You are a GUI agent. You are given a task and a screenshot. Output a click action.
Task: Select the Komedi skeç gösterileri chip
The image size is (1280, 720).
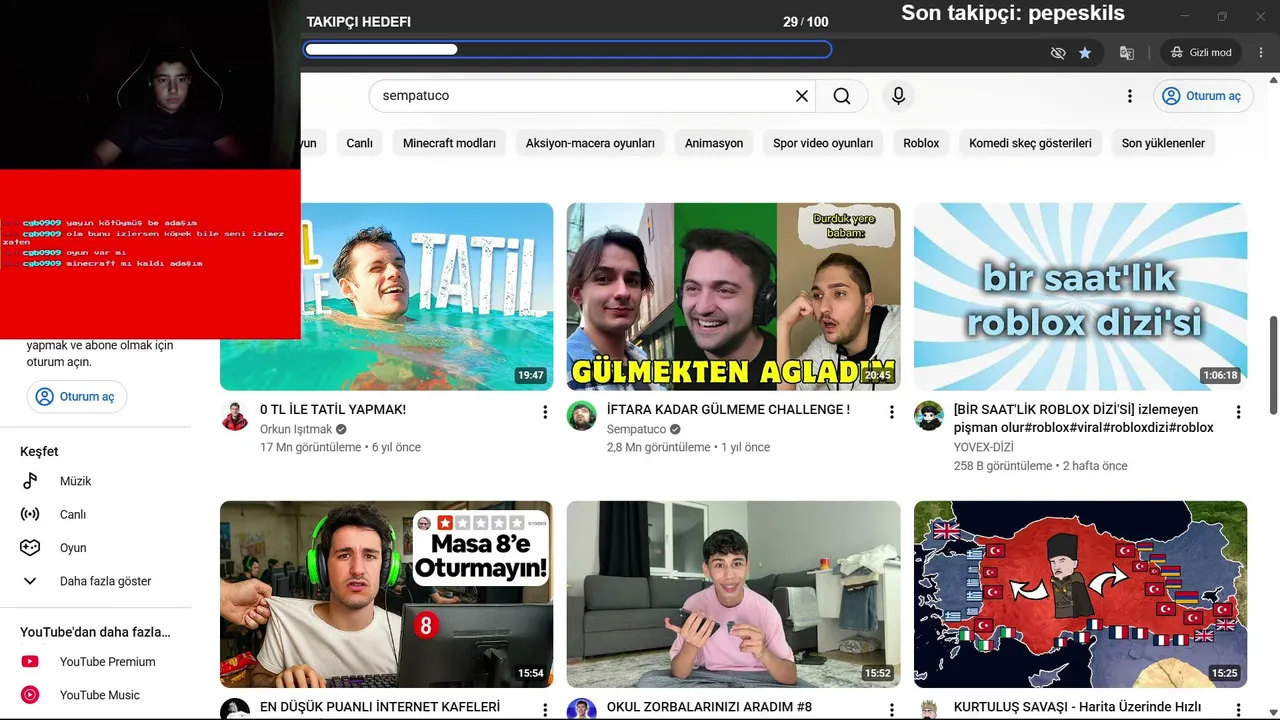1030,143
